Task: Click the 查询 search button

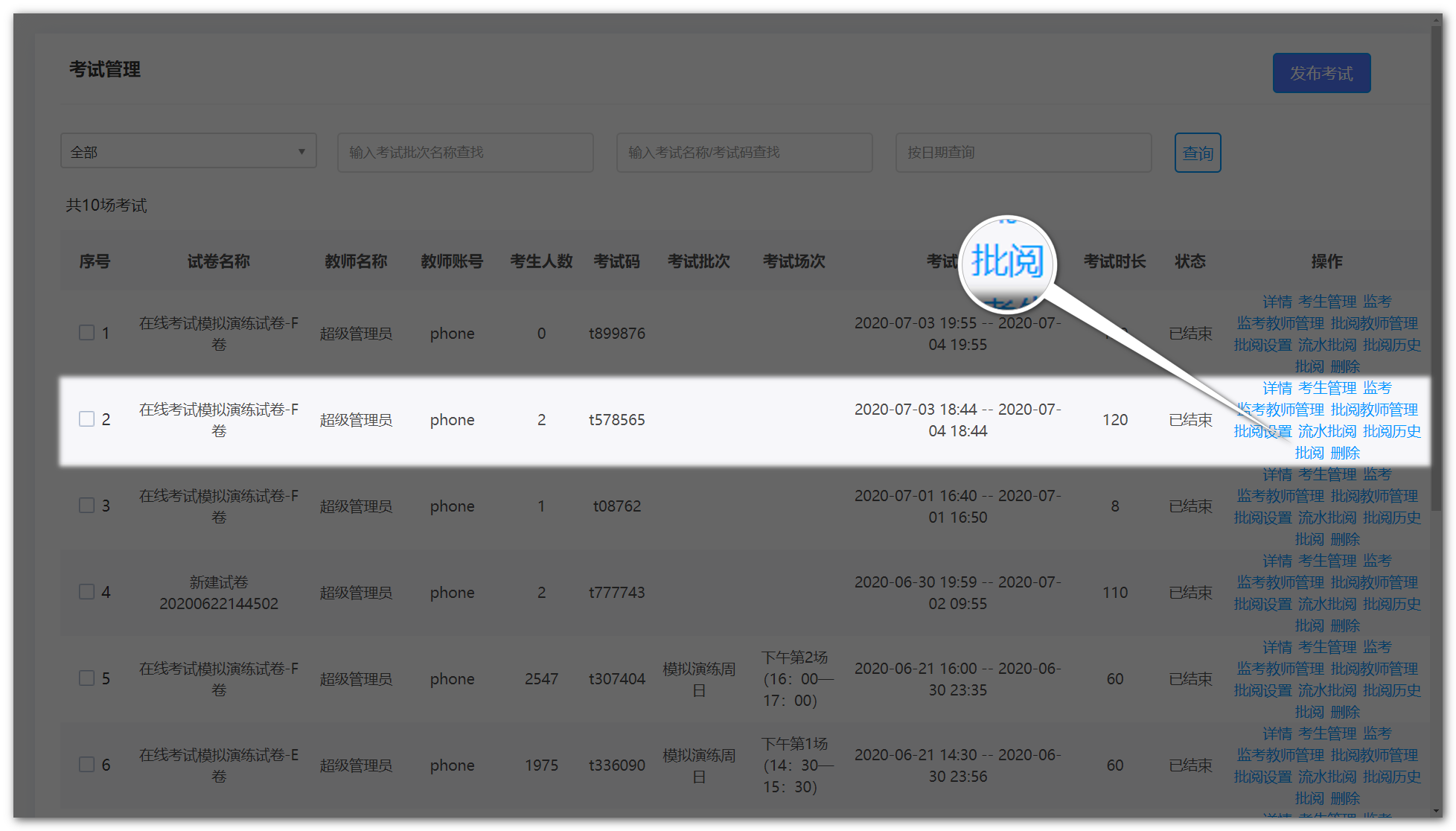Action: click(x=1197, y=153)
